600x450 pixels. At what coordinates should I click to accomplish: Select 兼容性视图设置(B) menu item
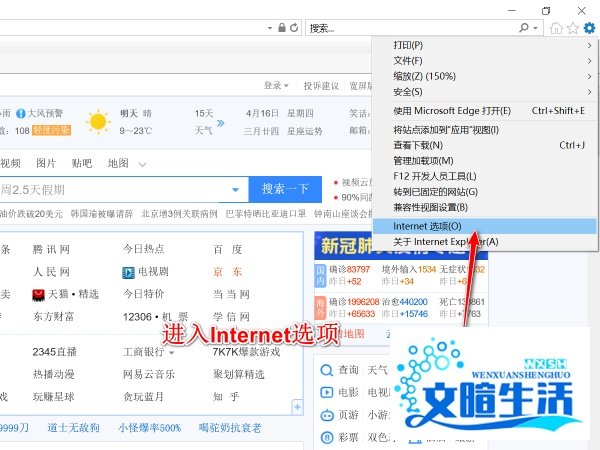coord(484,207)
